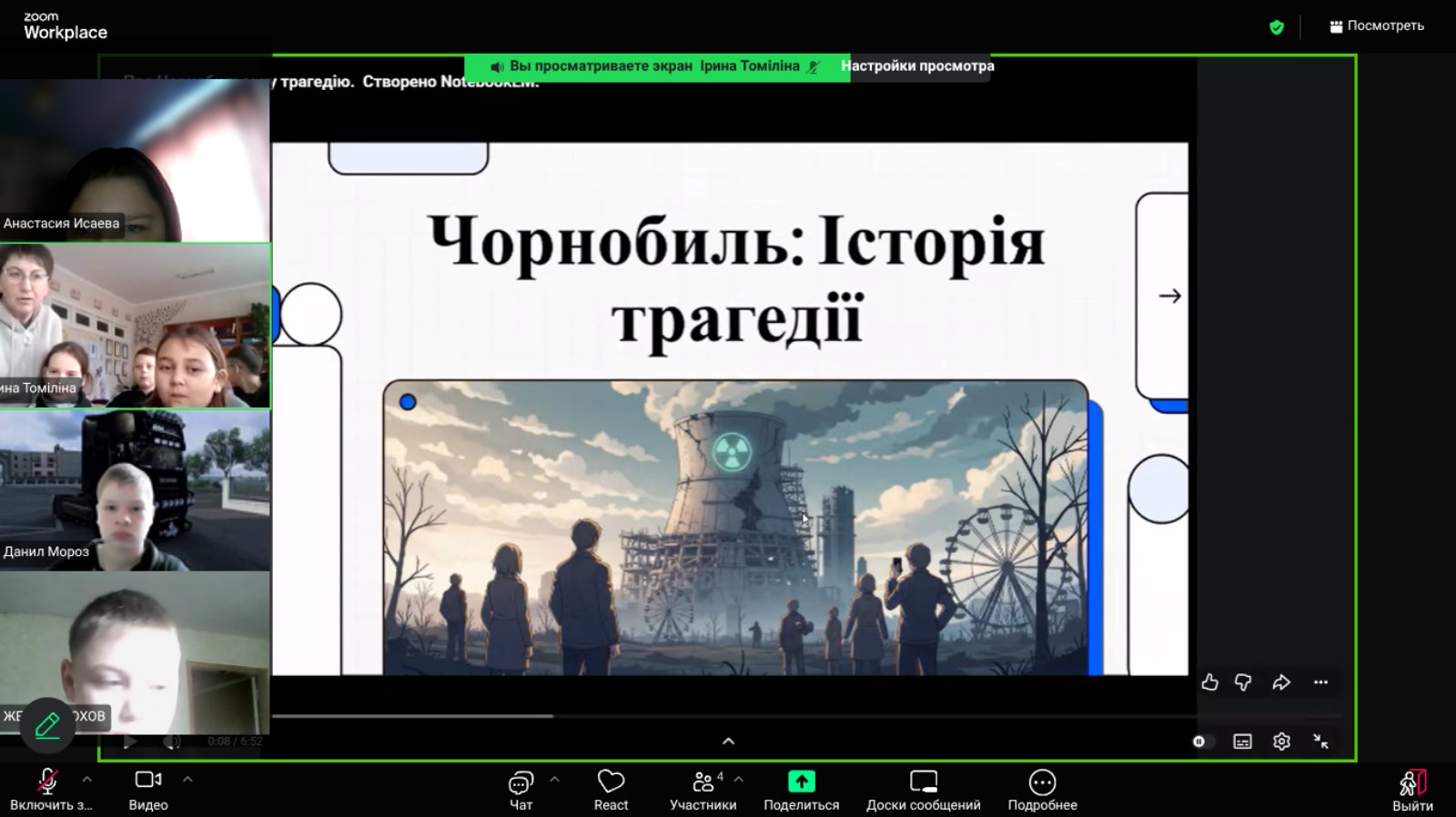This screenshot has width=1456, height=817.
Task: Go to next slide with right arrow
Action: pyautogui.click(x=1169, y=296)
